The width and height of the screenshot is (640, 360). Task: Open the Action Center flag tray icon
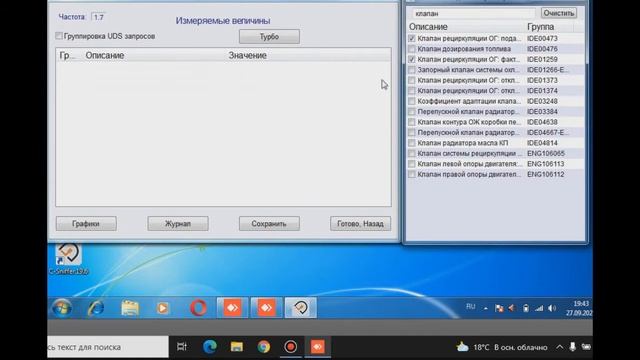[499, 308]
